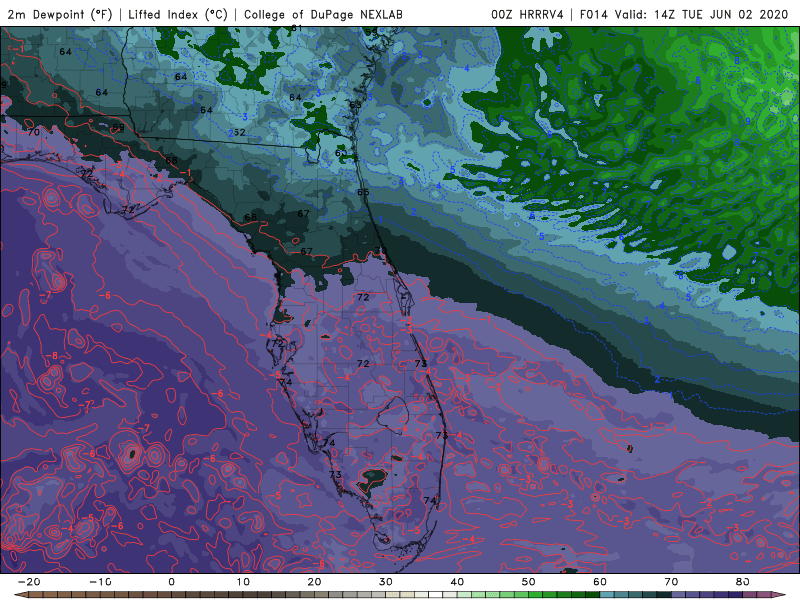The image size is (800, 600).
Task: Click the dewpoint value 66 on the map
Action: click(x=251, y=217)
